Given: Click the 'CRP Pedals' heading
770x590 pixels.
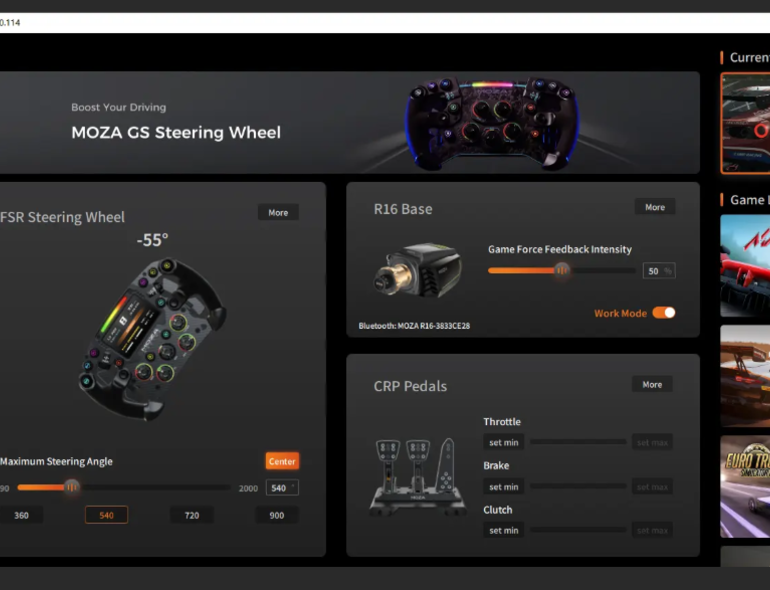Looking at the screenshot, I should pyautogui.click(x=410, y=386).
